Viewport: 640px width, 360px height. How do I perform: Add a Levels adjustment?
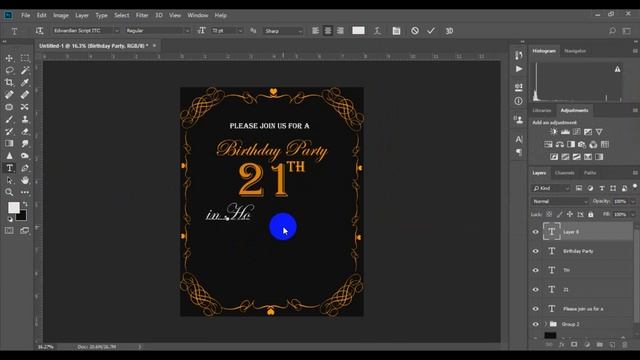click(x=565, y=132)
